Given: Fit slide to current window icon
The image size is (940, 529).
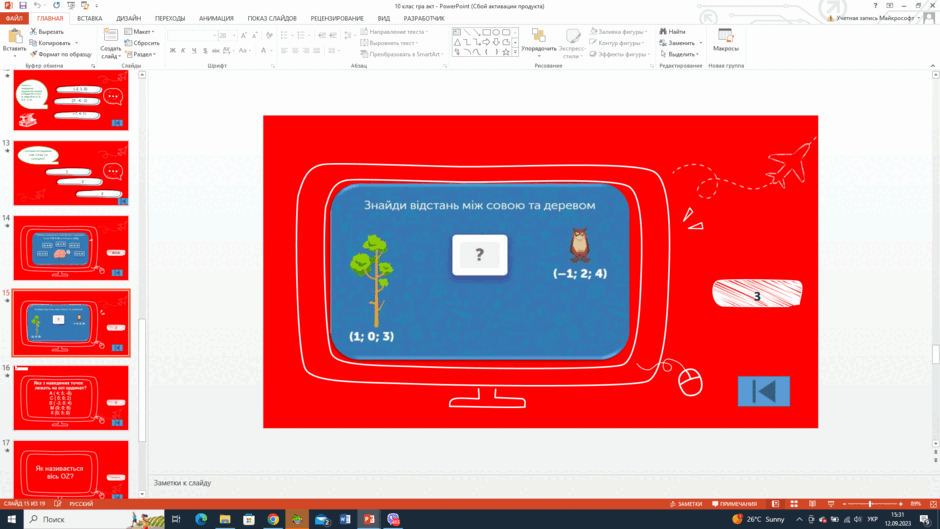Looking at the screenshot, I should [933, 504].
